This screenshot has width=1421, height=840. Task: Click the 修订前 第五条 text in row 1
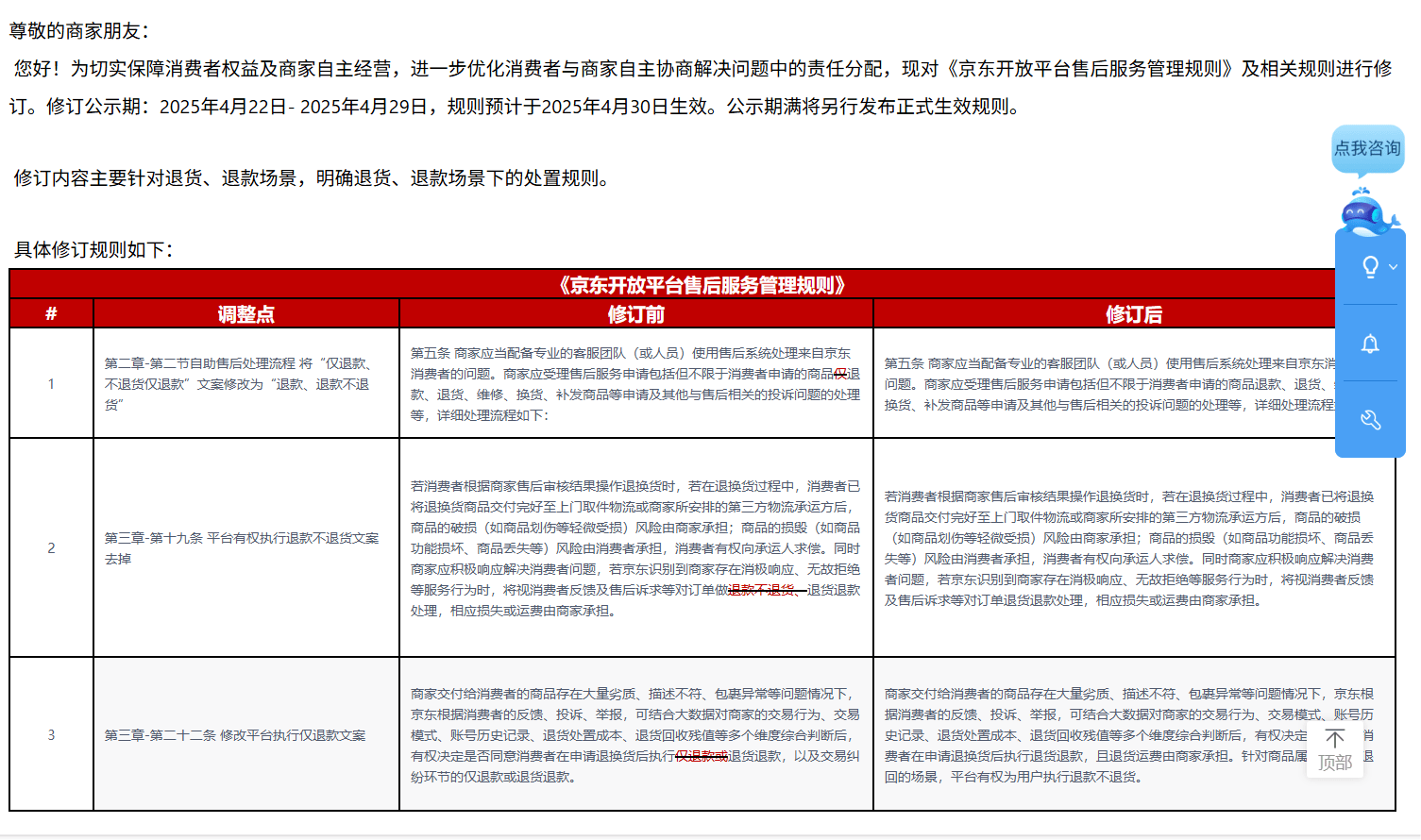click(x=635, y=384)
